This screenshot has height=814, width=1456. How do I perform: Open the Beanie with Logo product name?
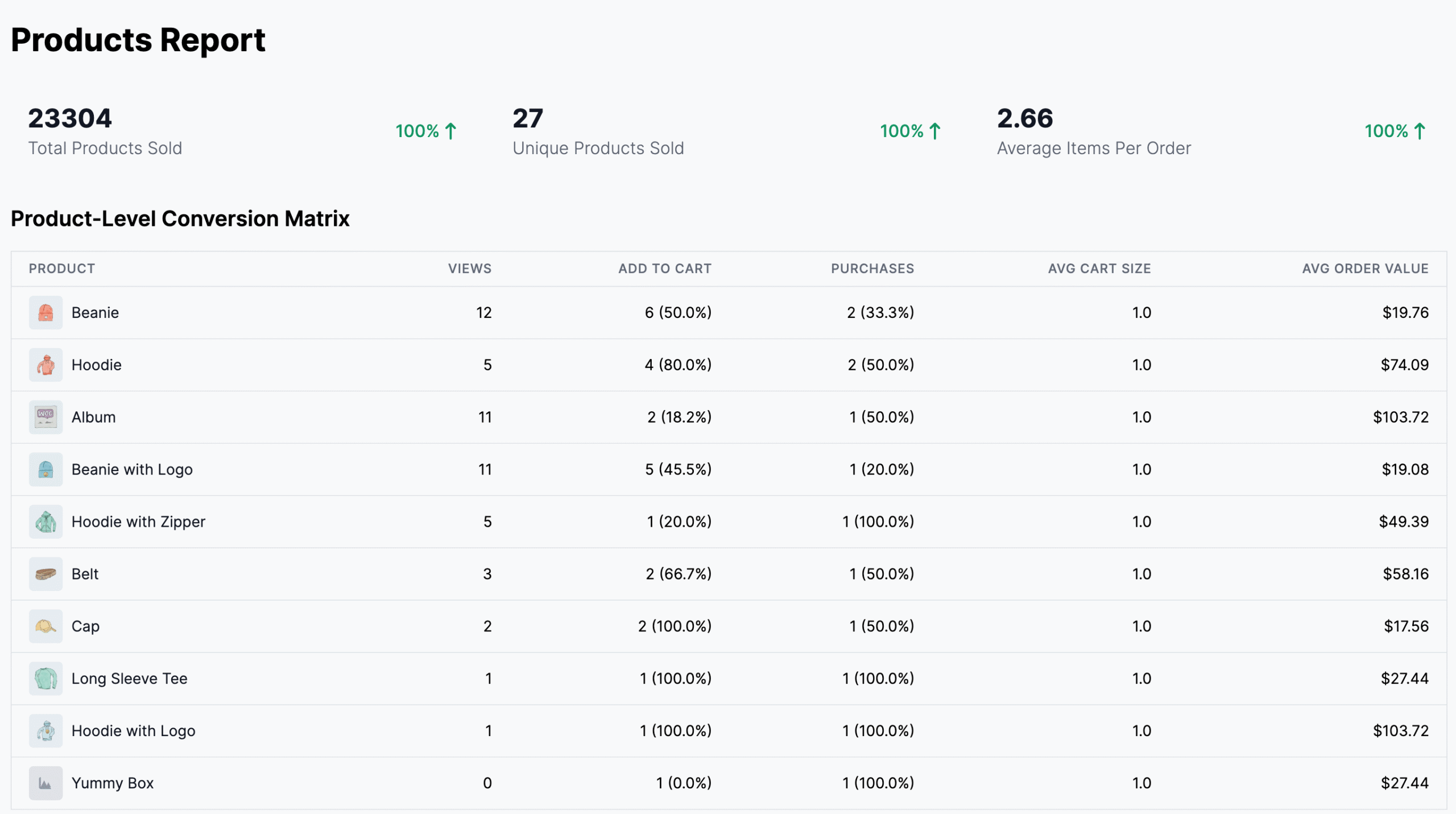(x=132, y=469)
